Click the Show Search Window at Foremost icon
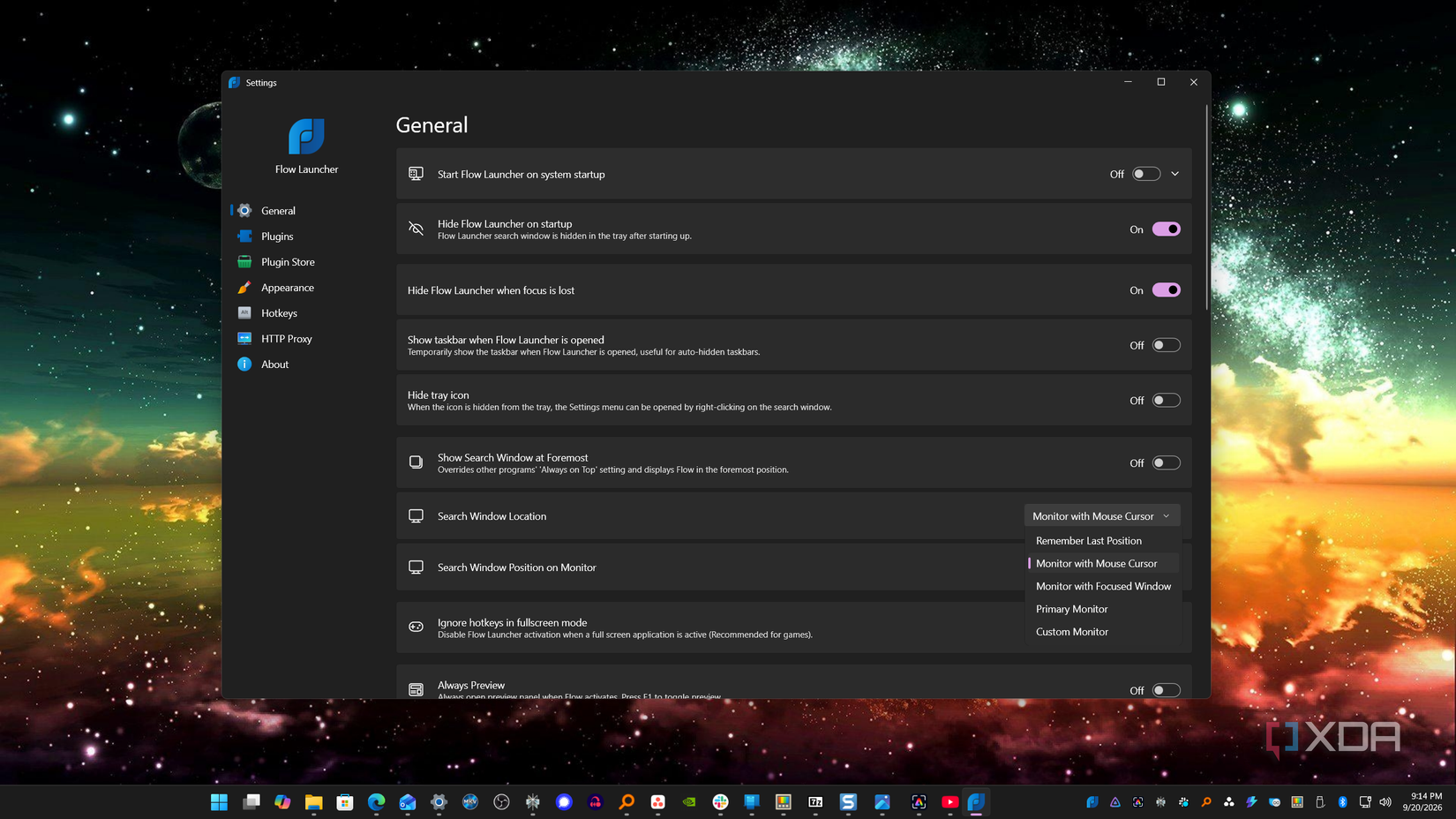The image size is (1456, 819). pyautogui.click(x=416, y=462)
